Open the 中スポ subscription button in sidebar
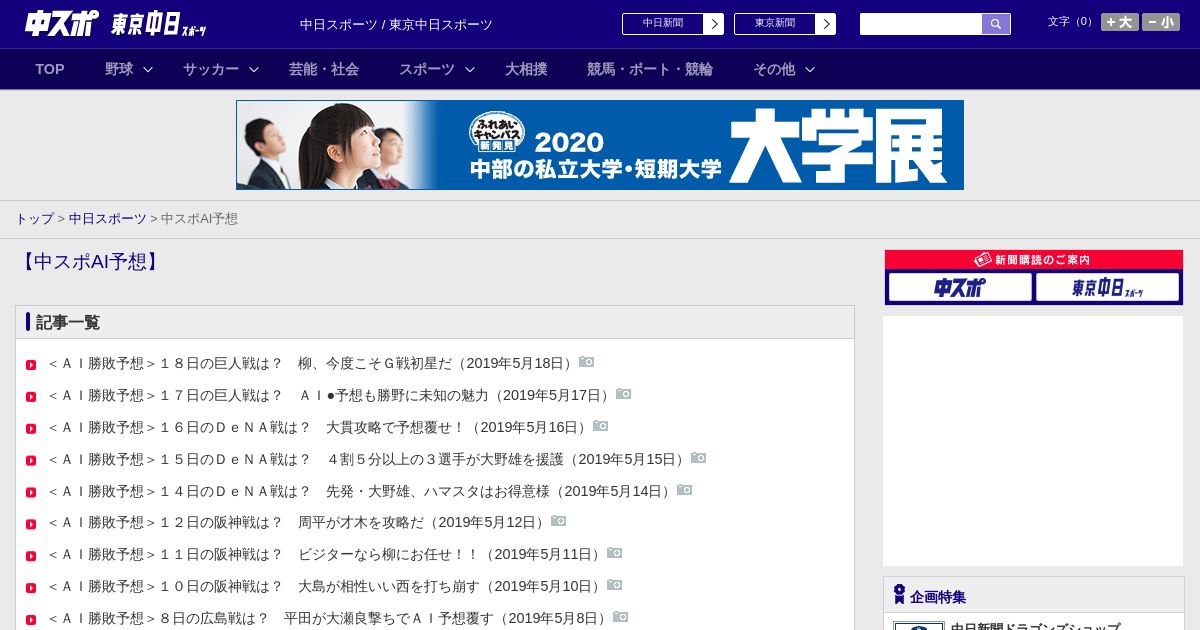The image size is (1200, 630). (x=960, y=287)
